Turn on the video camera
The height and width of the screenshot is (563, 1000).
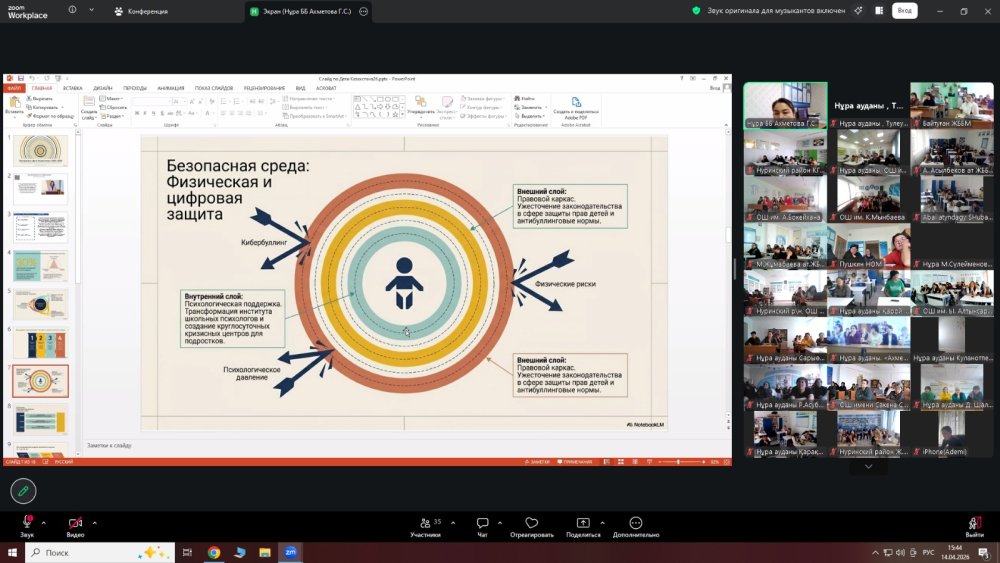click(x=75, y=523)
